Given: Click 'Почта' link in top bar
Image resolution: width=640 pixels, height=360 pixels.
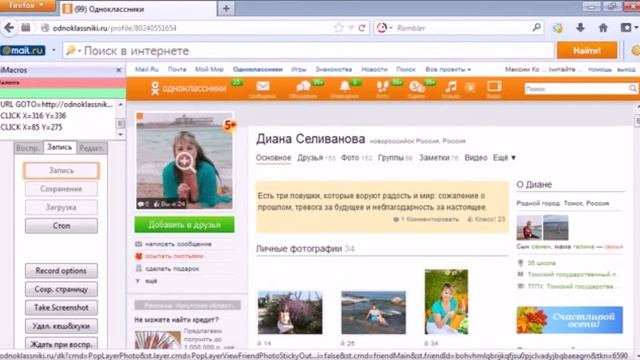Looking at the screenshot, I should point(177,69).
